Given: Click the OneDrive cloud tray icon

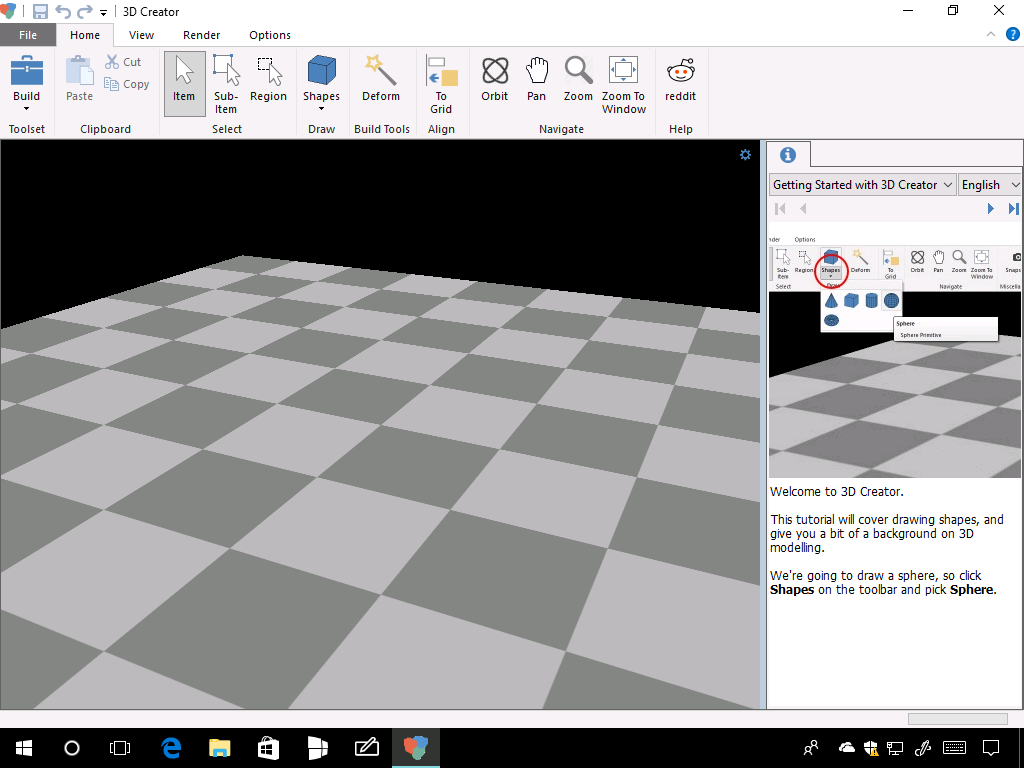Looking at the screenshot, I should click(846, 747).
